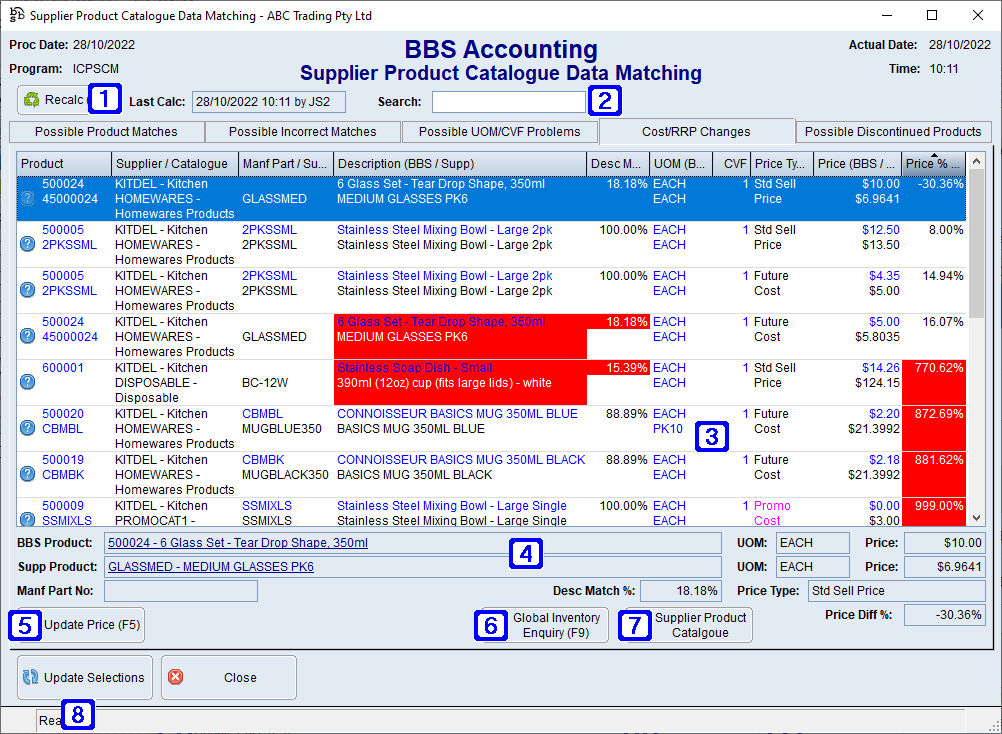Click the red X icon on the Close button

(x=177, y=677)
